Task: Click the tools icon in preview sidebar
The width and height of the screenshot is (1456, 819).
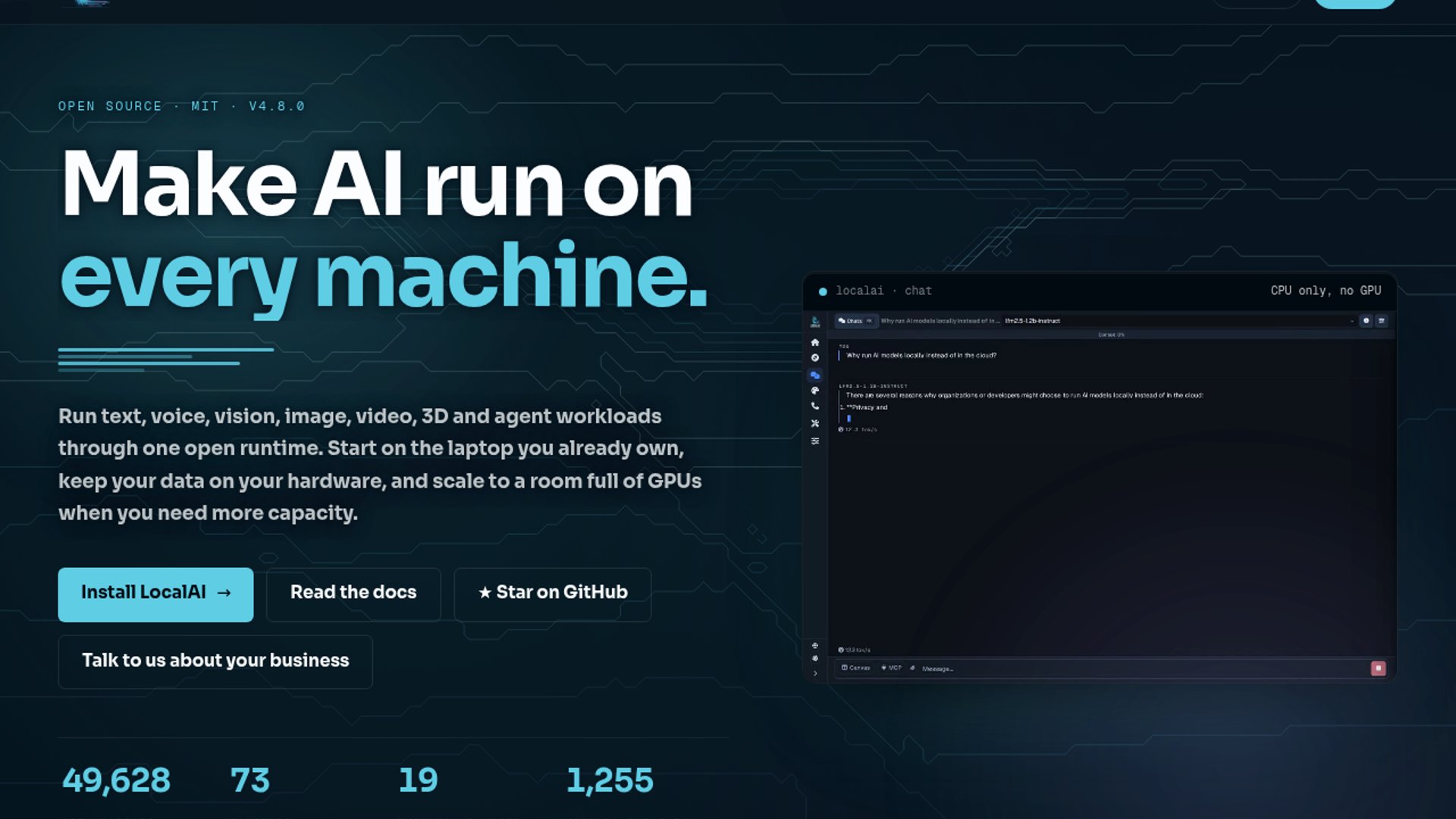Action: click(x=815, y=423)
